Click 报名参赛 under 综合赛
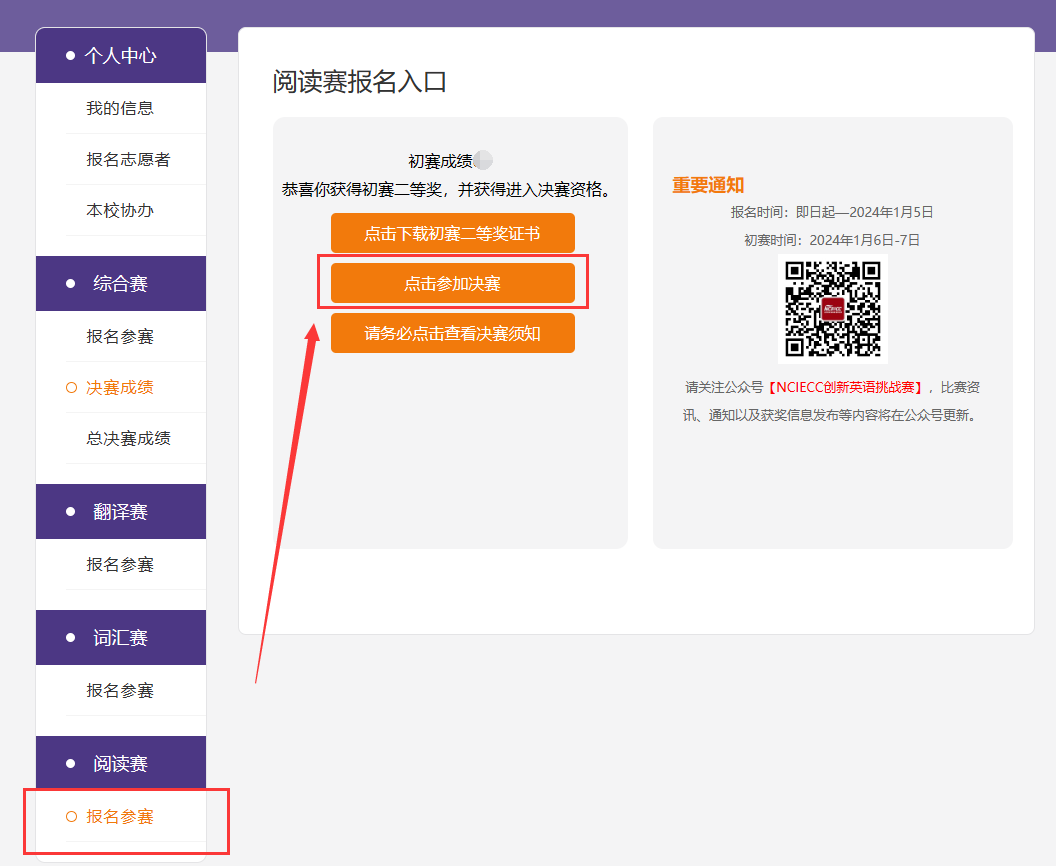Image resolution: width=1056 pixels, height=866 pixels. (x=120, y=337)
